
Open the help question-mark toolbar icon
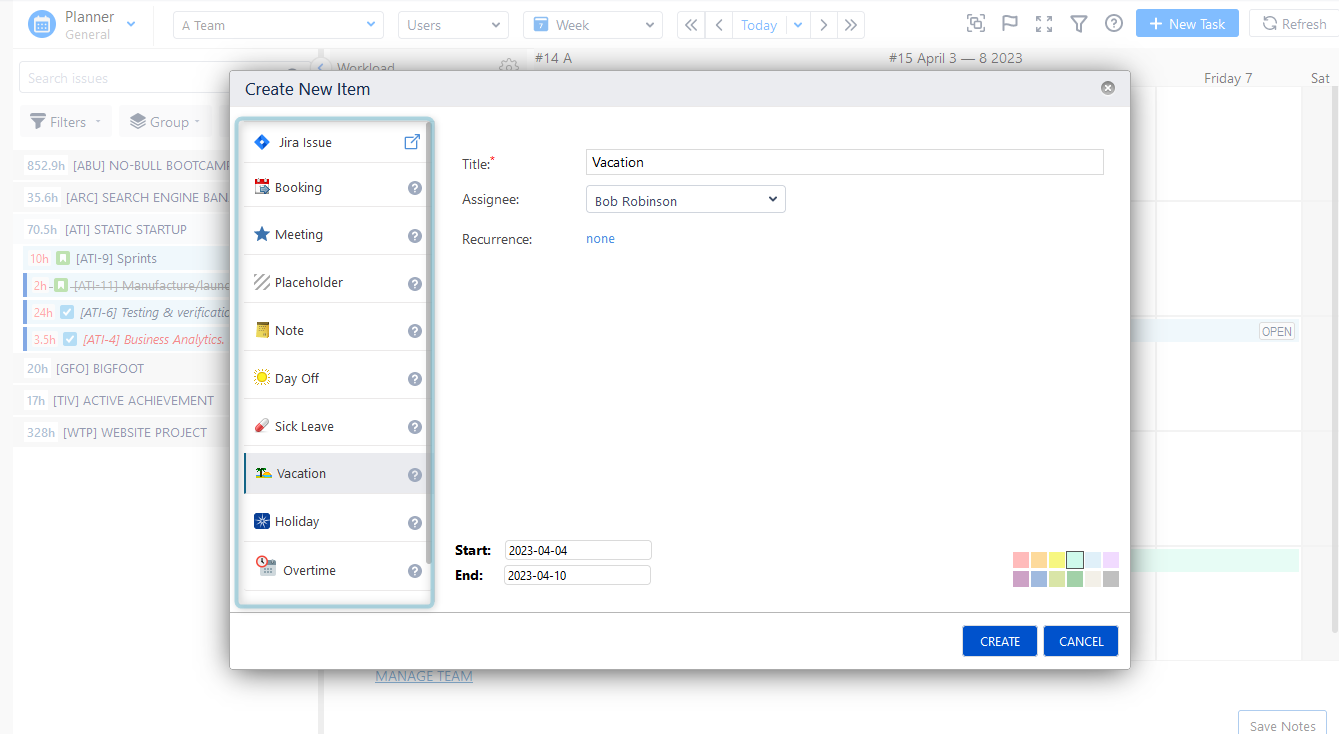point(1114,24)
